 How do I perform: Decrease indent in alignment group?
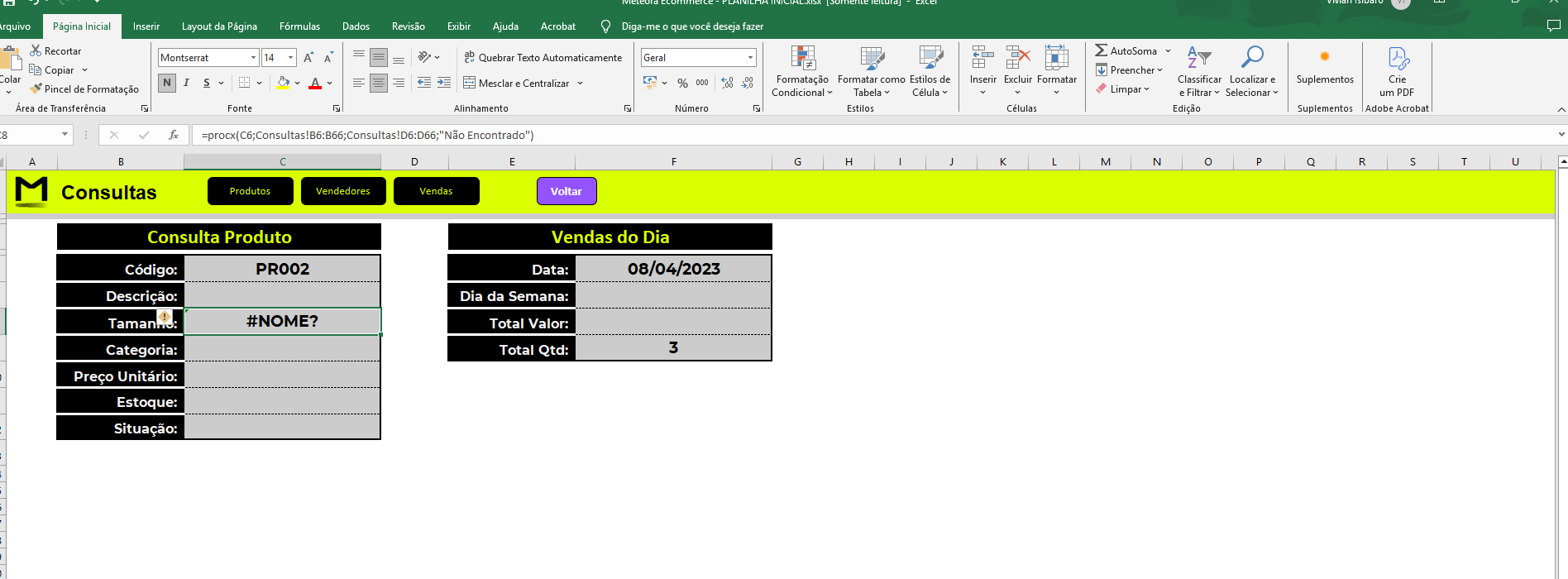[424, 83]
